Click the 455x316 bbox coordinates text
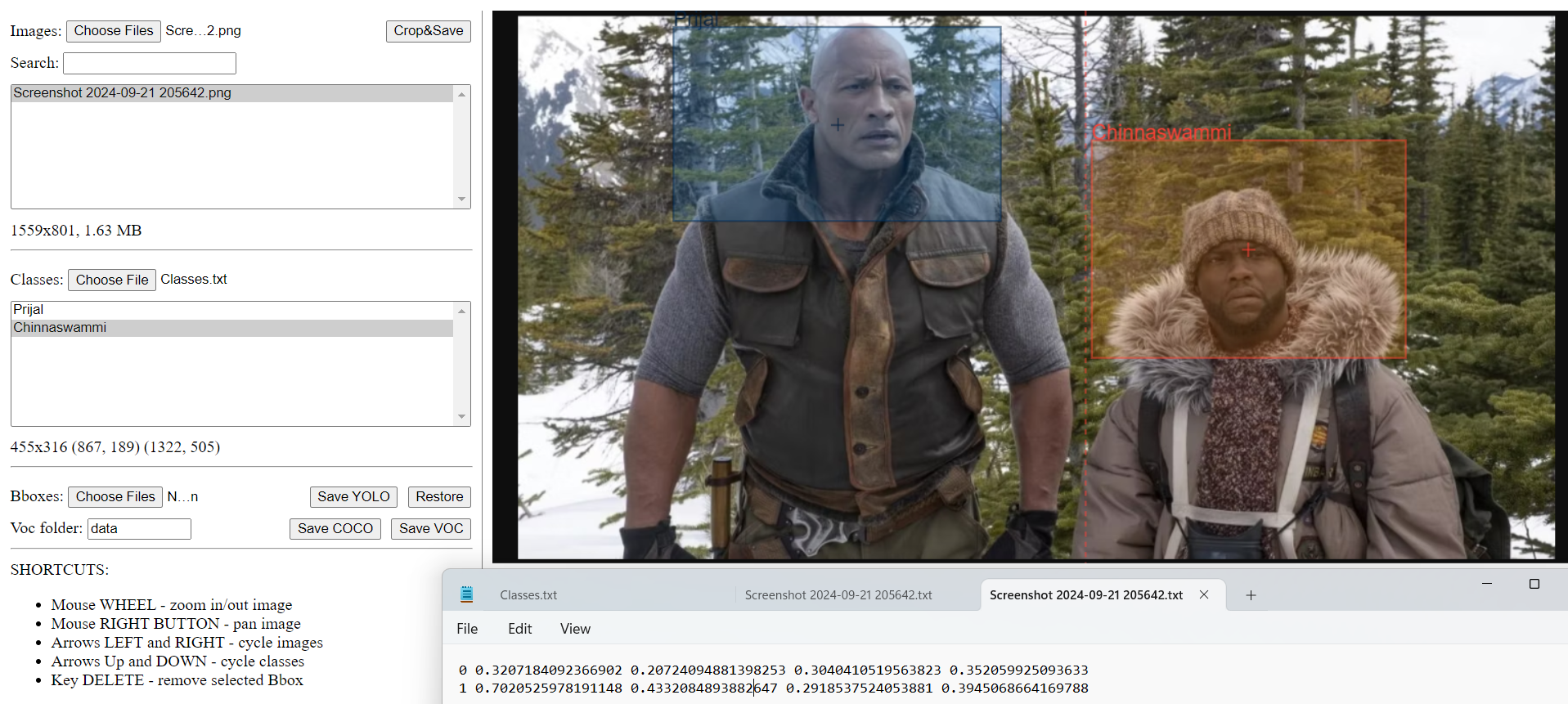 click(x=115, y=447)
